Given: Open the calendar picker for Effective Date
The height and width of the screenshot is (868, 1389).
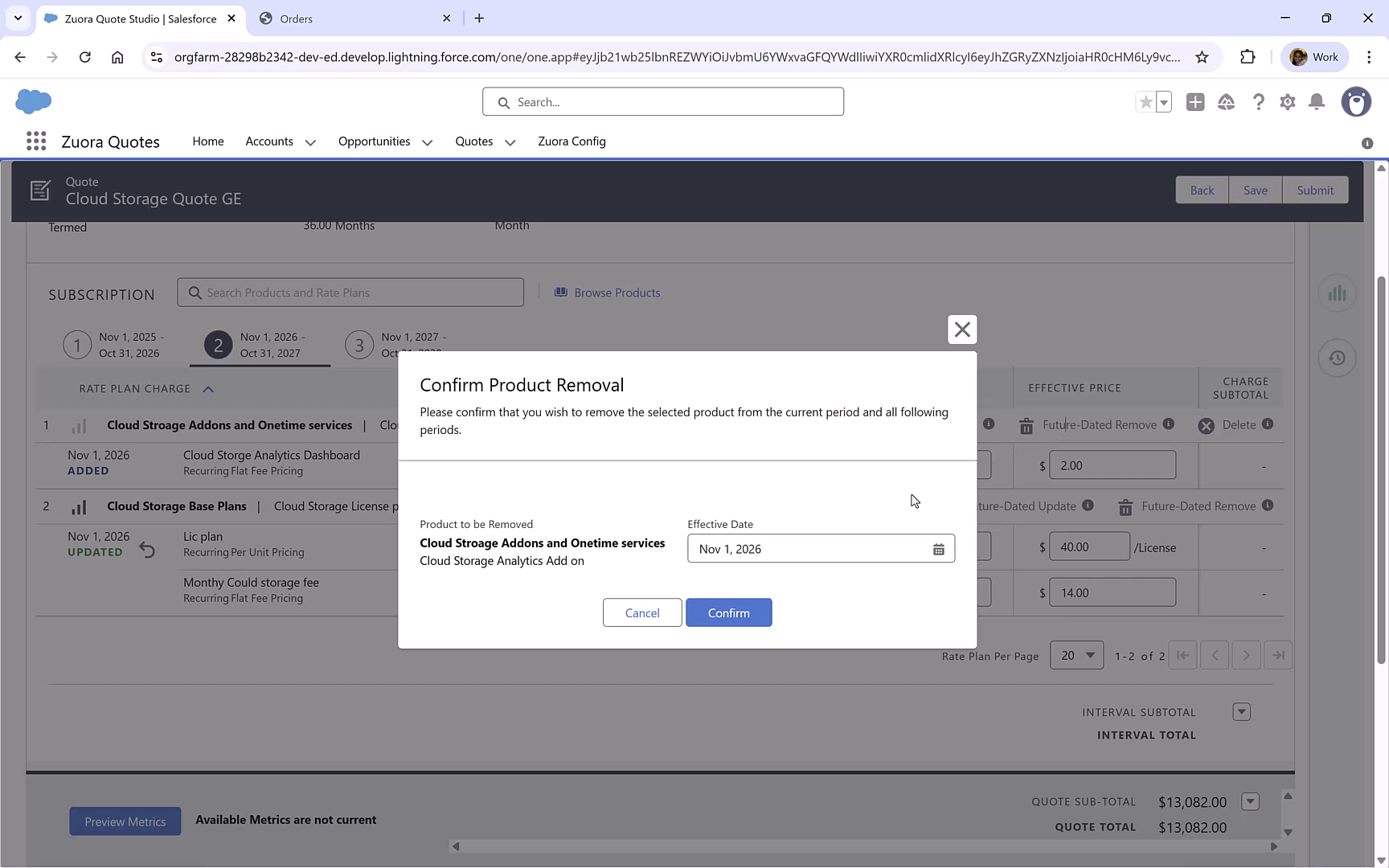Looking at the screenshot, I should [938, 549].
